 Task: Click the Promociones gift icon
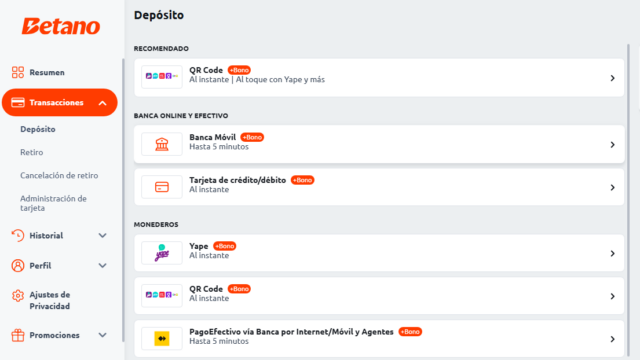coord(18,335)
